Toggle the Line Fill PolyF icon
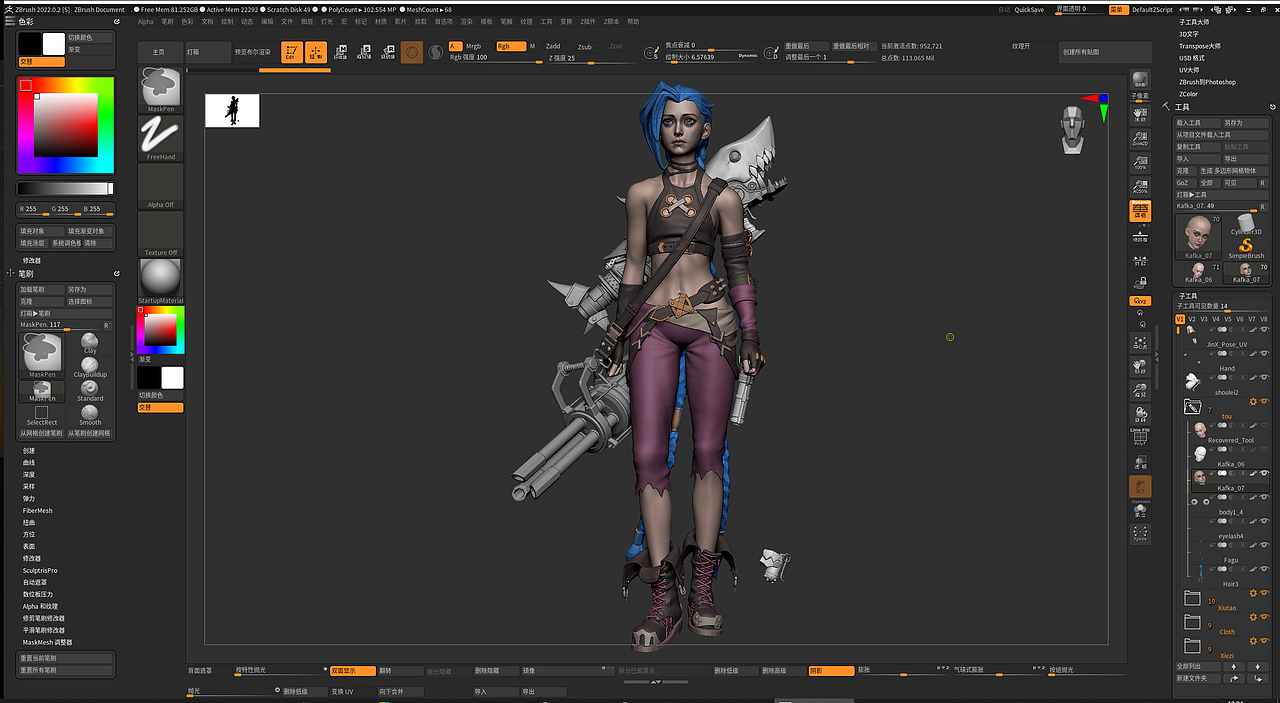 [1140, 437]
